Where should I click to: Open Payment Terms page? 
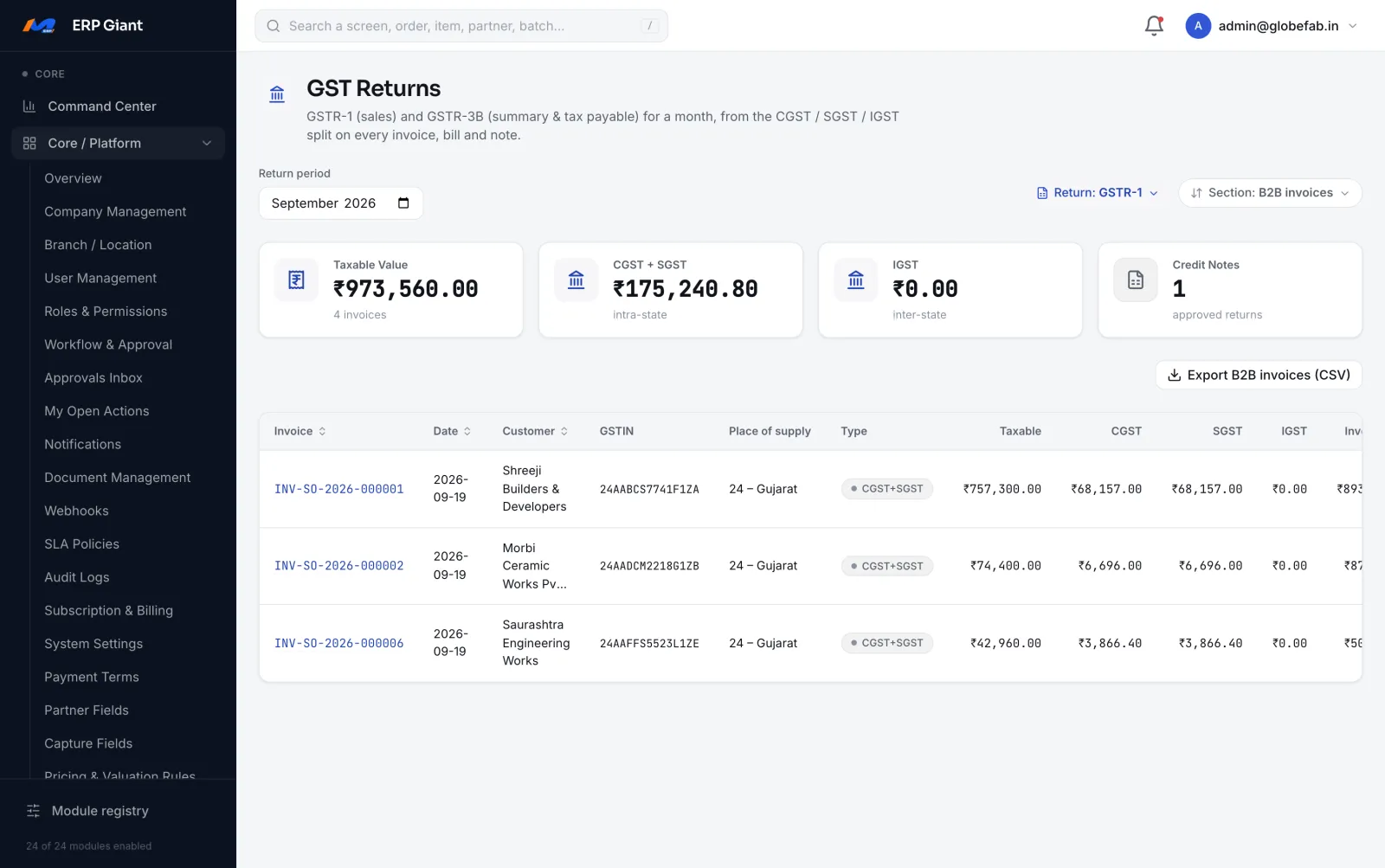tap(92, 678)
